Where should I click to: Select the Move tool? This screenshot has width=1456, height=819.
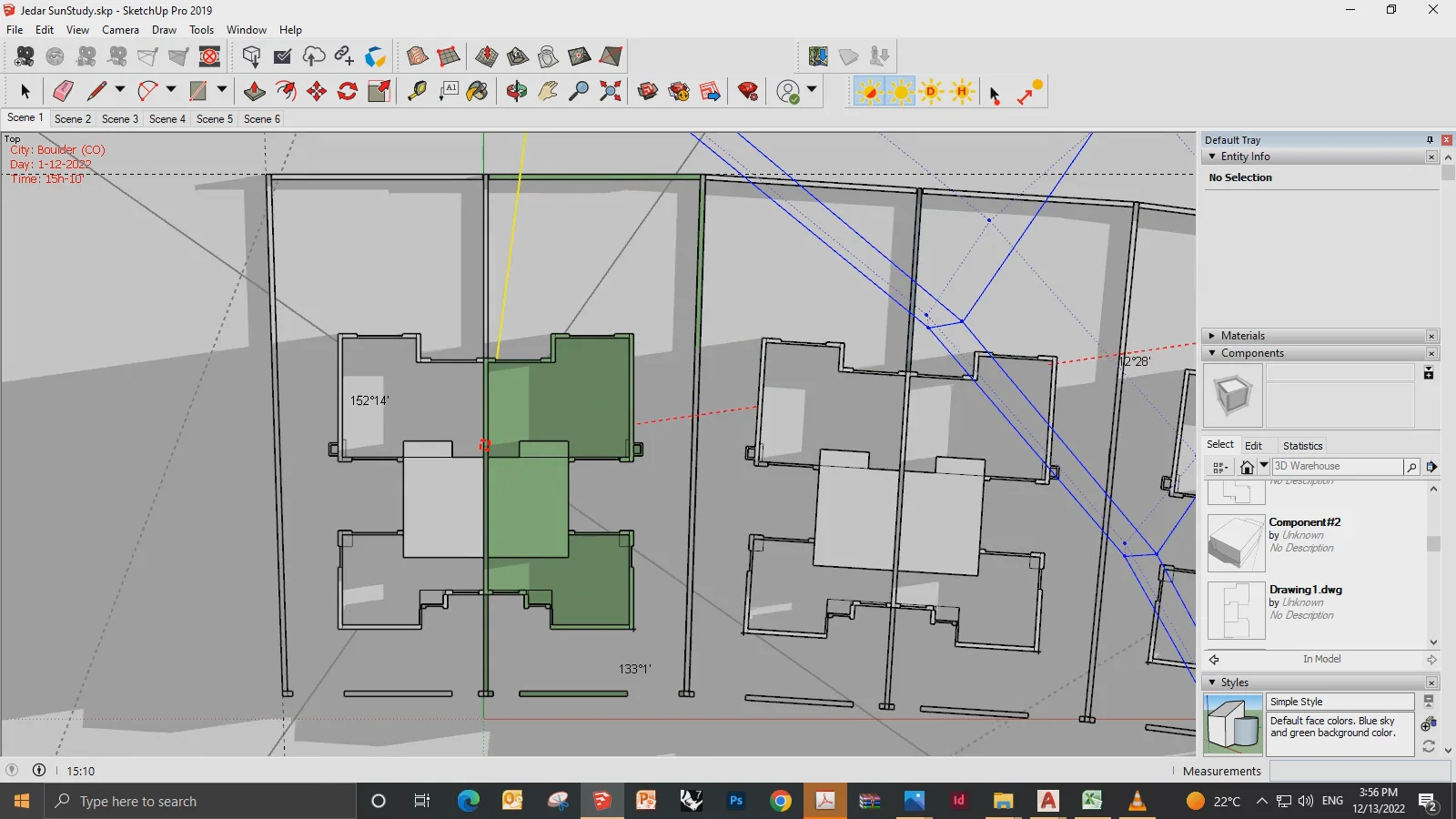[x=317, y=91]
